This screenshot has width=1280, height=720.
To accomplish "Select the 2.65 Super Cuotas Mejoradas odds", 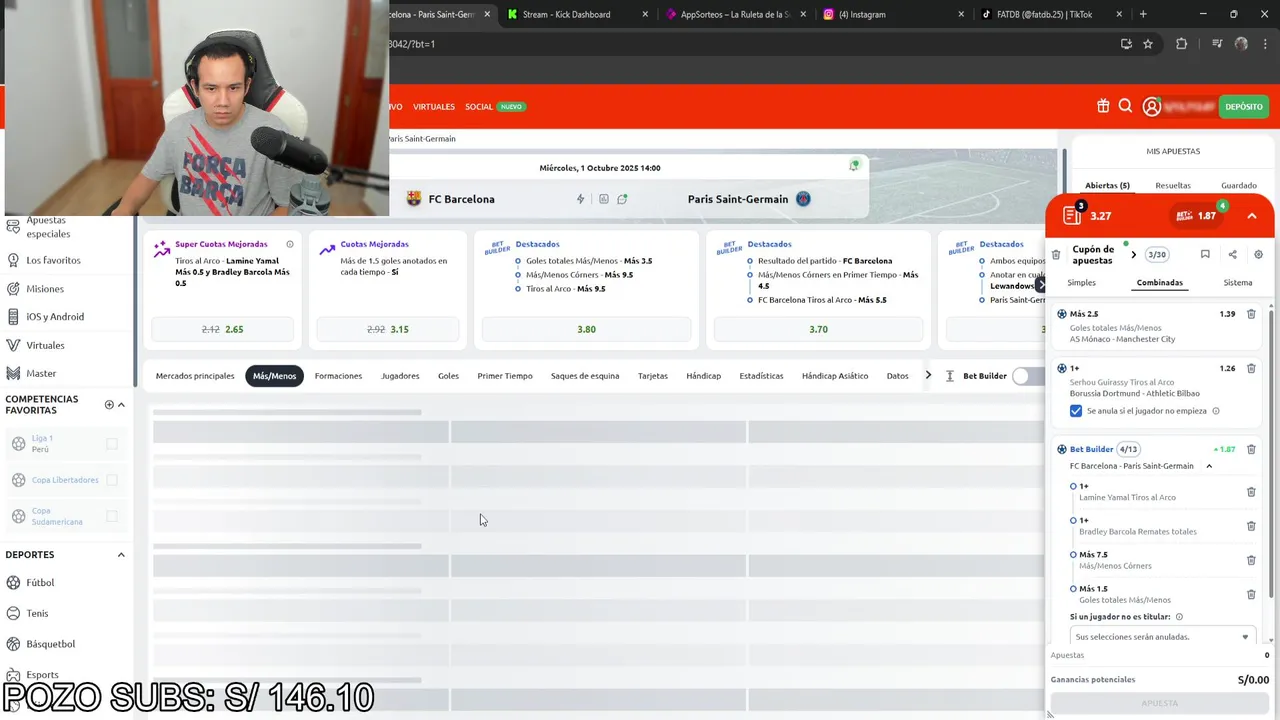I will tap(222, 329).
